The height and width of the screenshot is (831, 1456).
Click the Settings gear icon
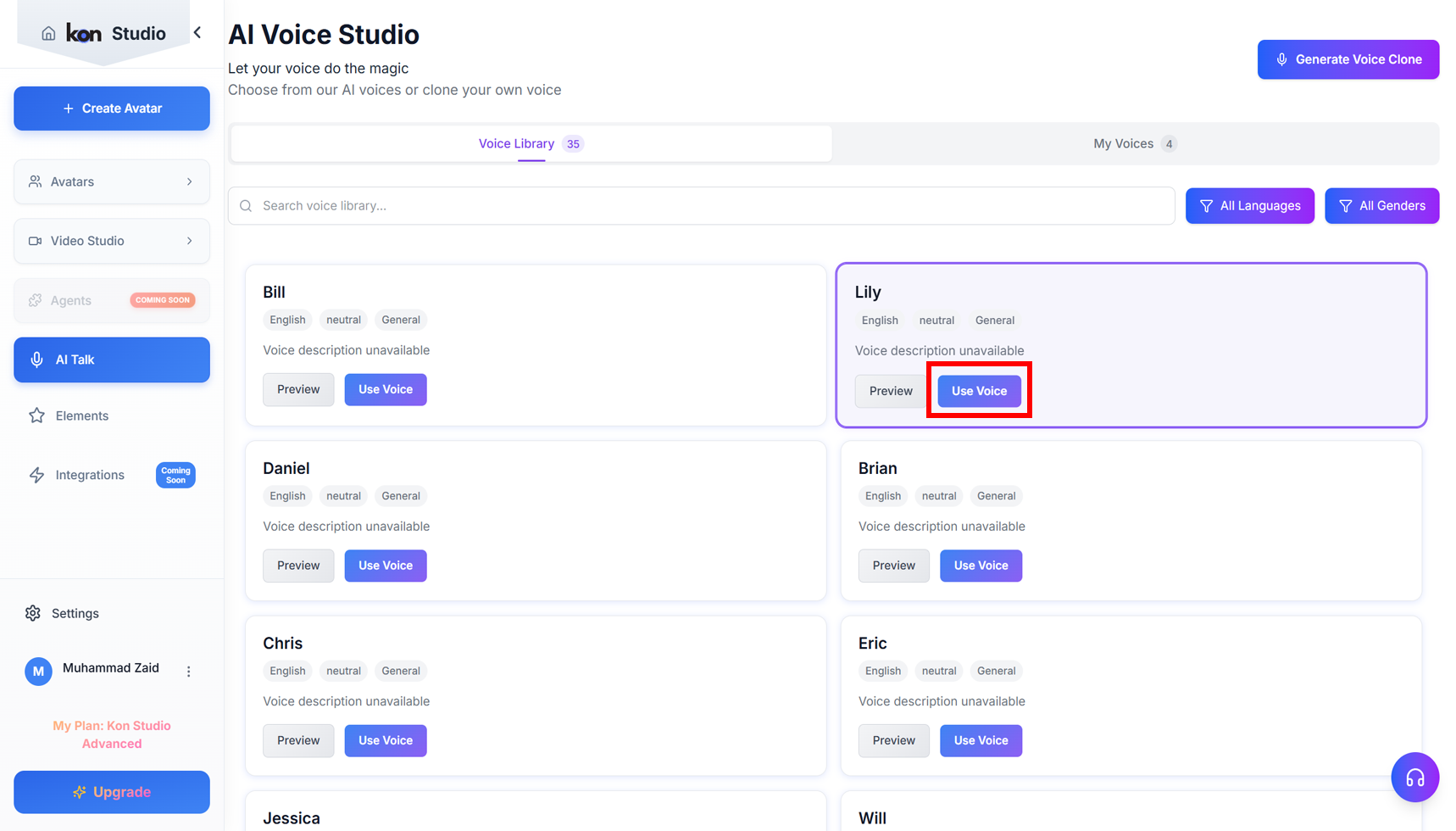(x=33, y=613)
